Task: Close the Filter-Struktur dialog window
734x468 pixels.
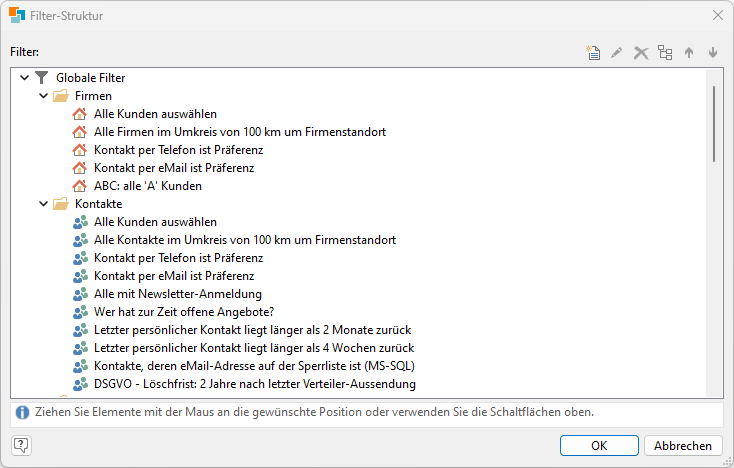Action: pos(716,16)
